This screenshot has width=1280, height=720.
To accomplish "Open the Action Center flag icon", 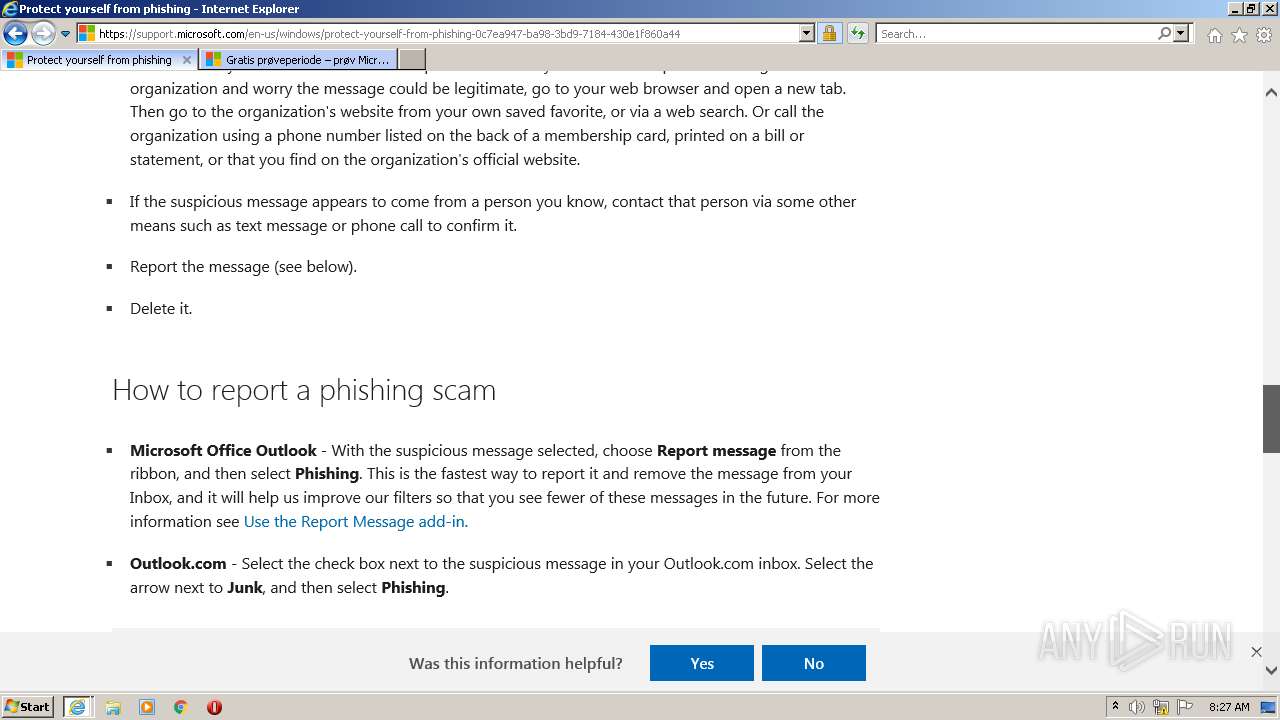I will click(x=1184, y=707).
